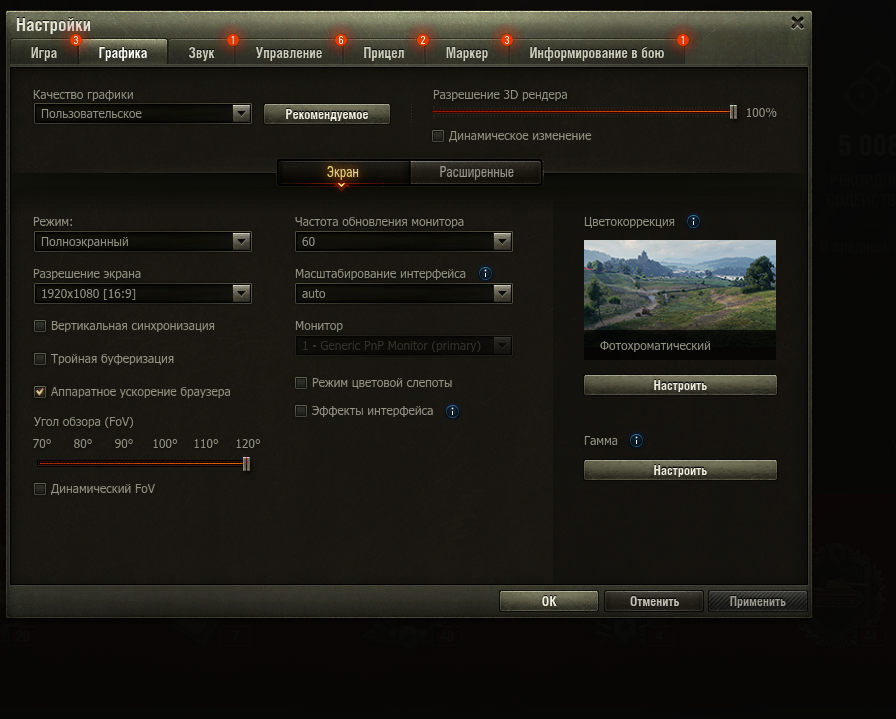Screen dimensions: 896x719
Task: Click info icon near Масштабирование интерфейса
Action: point(486,272)
